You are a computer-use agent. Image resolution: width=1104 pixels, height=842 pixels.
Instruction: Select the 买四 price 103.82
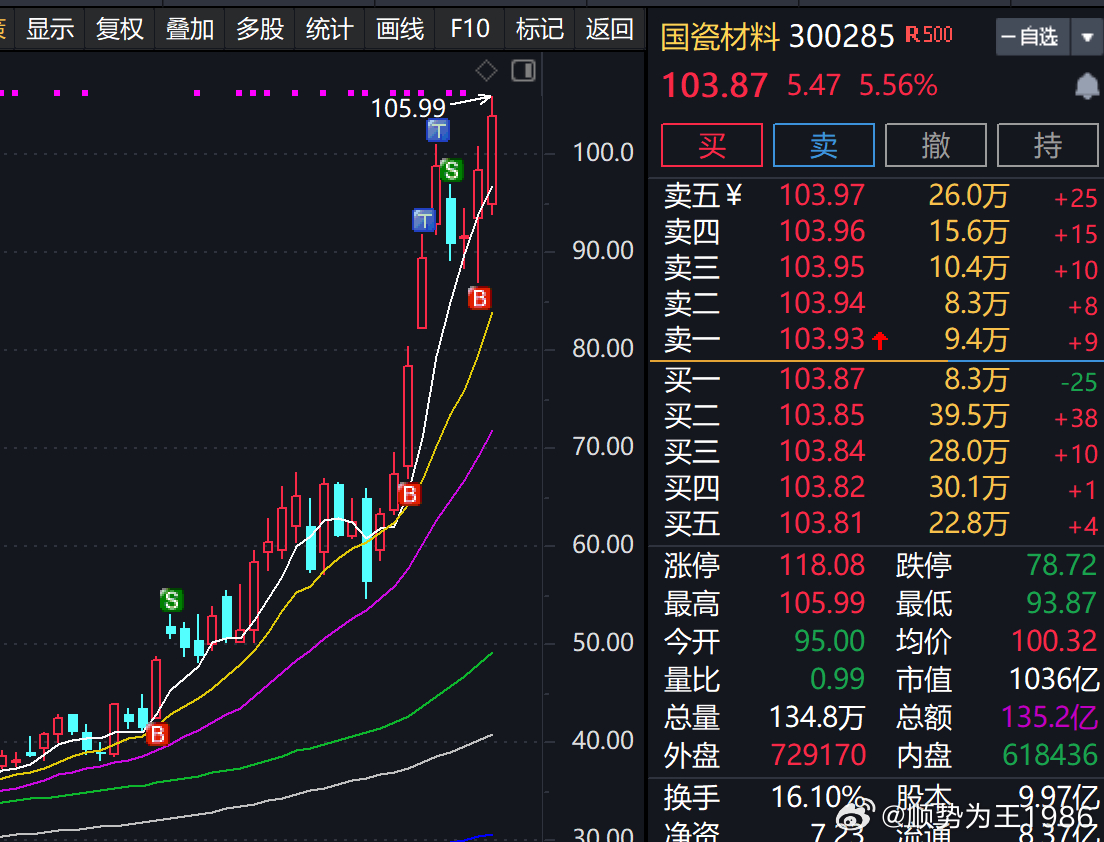coord(822,487)
